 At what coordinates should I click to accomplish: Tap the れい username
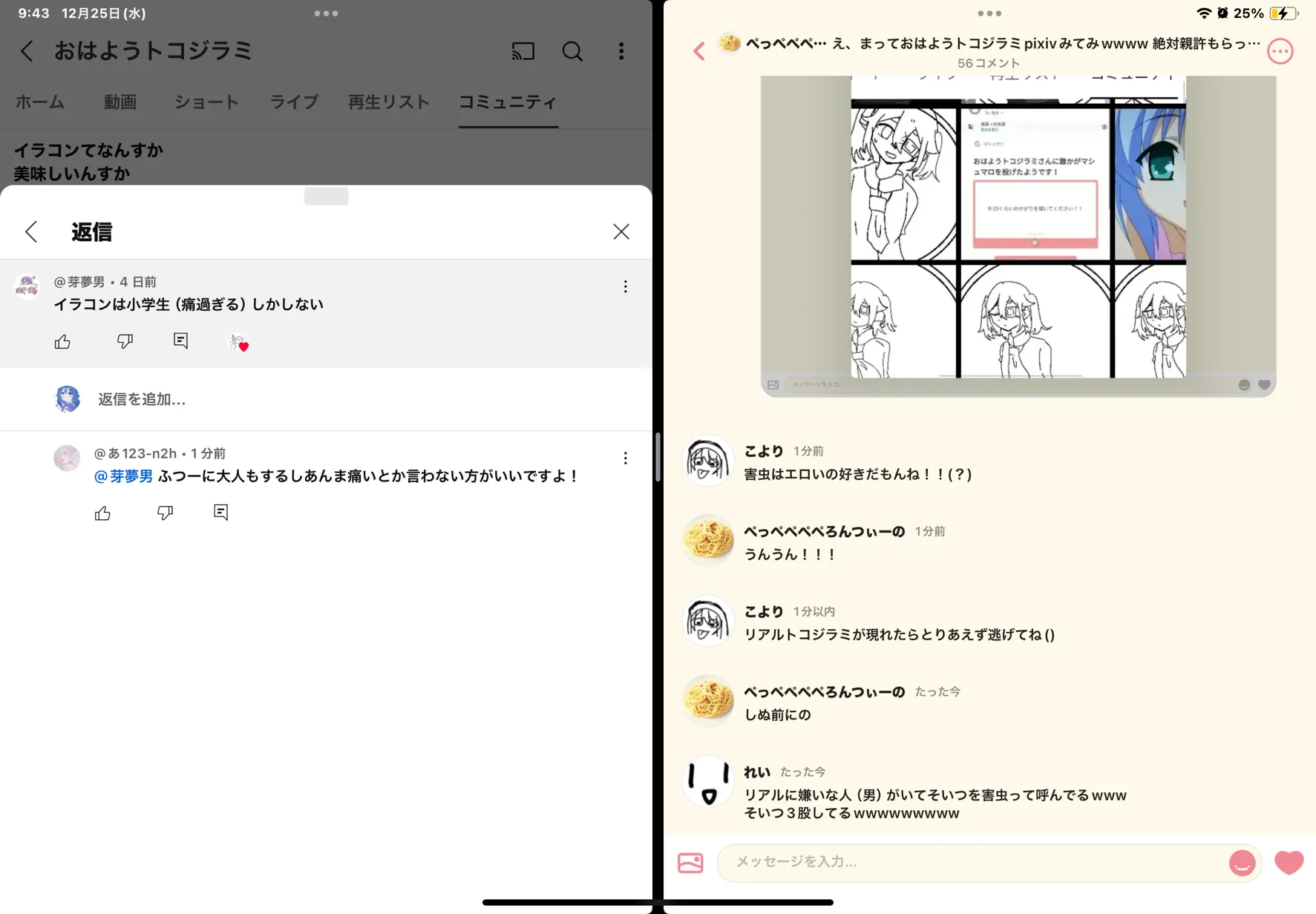[x=757, y=772]
